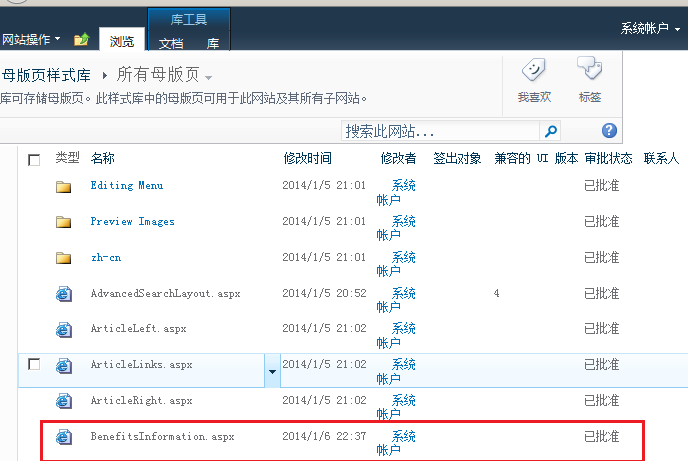Click the search magnifier button
688x461 pixels.
[x=550, y=131]
